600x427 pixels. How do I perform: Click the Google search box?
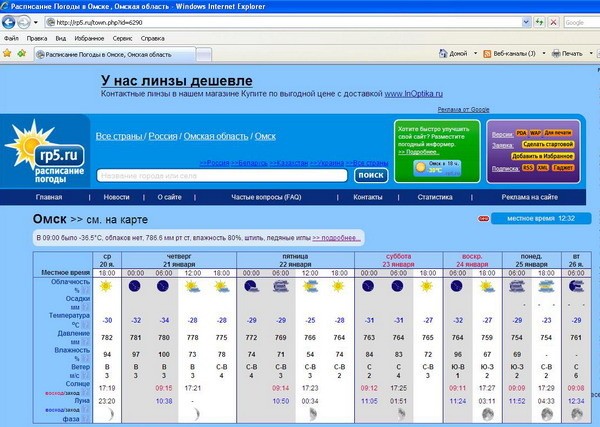pyautogui.click(x=582, y=23)
